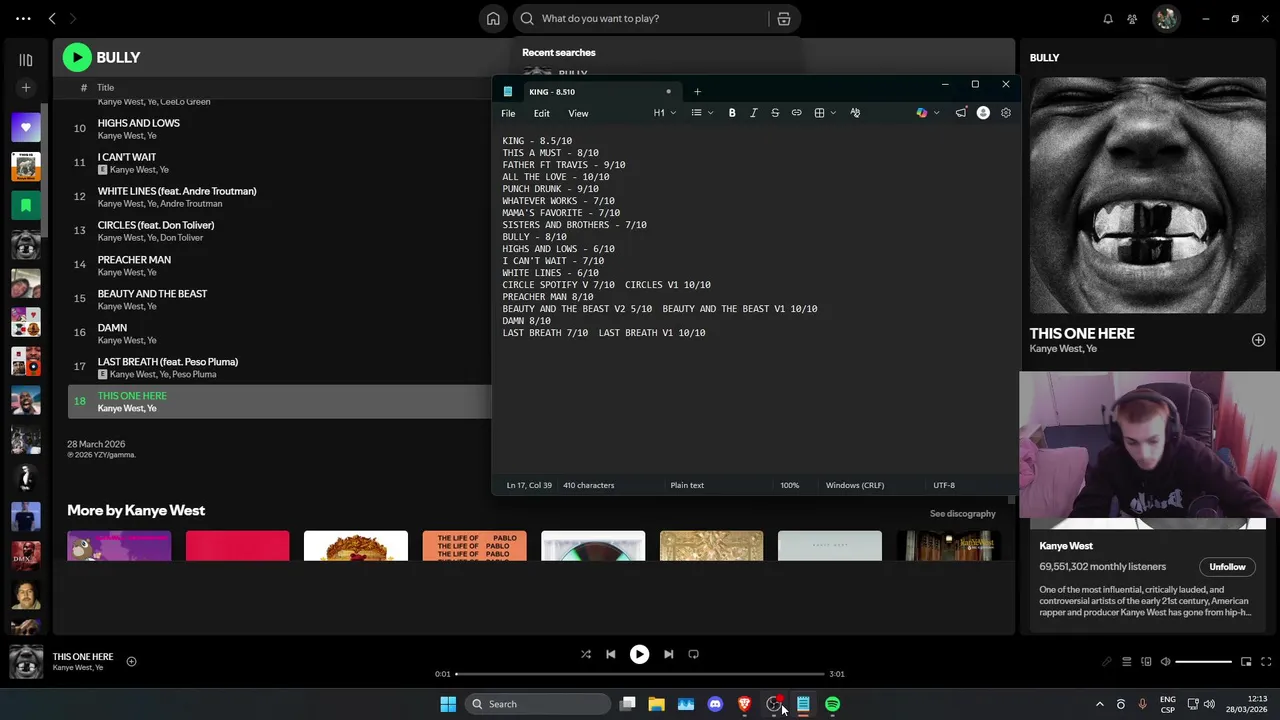Open the Browse icon beside search
The image size is (1280, 720).
pos(784,18)
